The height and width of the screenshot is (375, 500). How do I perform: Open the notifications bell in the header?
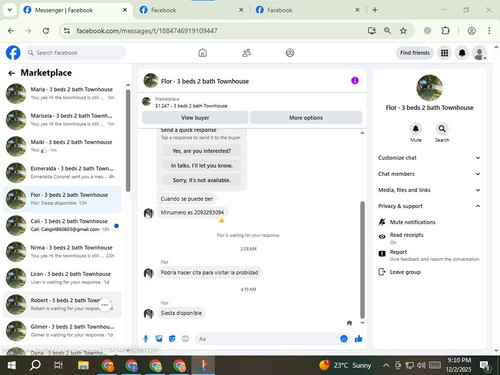tap(462, 53)
